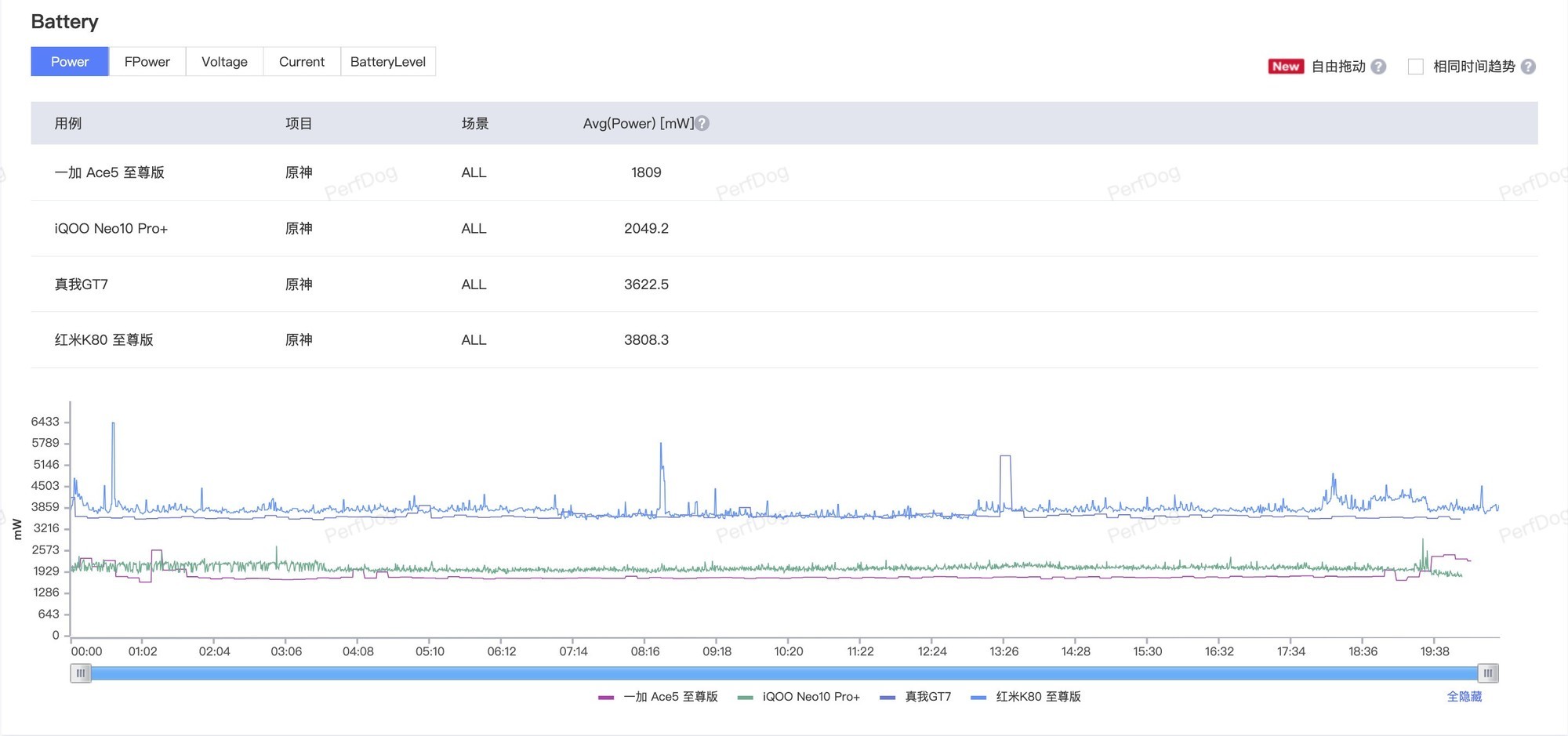Open the BatteryLevel tab
Screen dimensions: 1568x736
pos(387,62)
